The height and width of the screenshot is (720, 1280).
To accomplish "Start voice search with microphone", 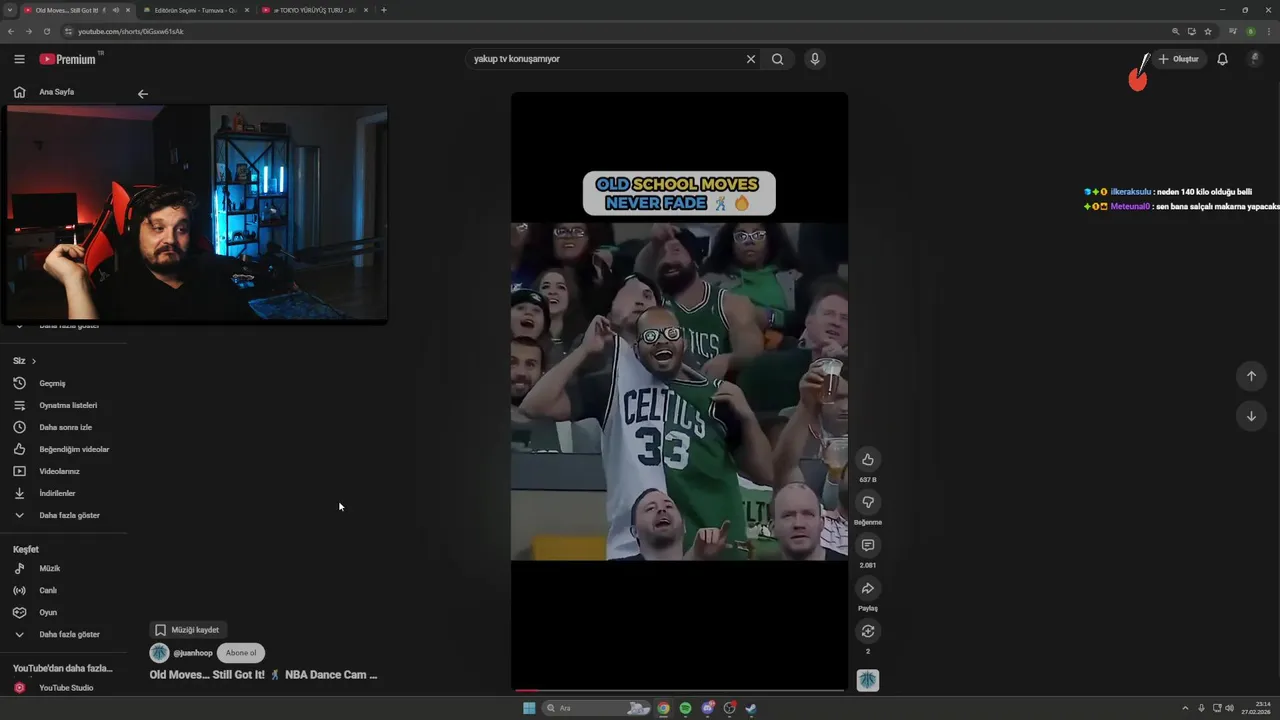I will 815,59.
